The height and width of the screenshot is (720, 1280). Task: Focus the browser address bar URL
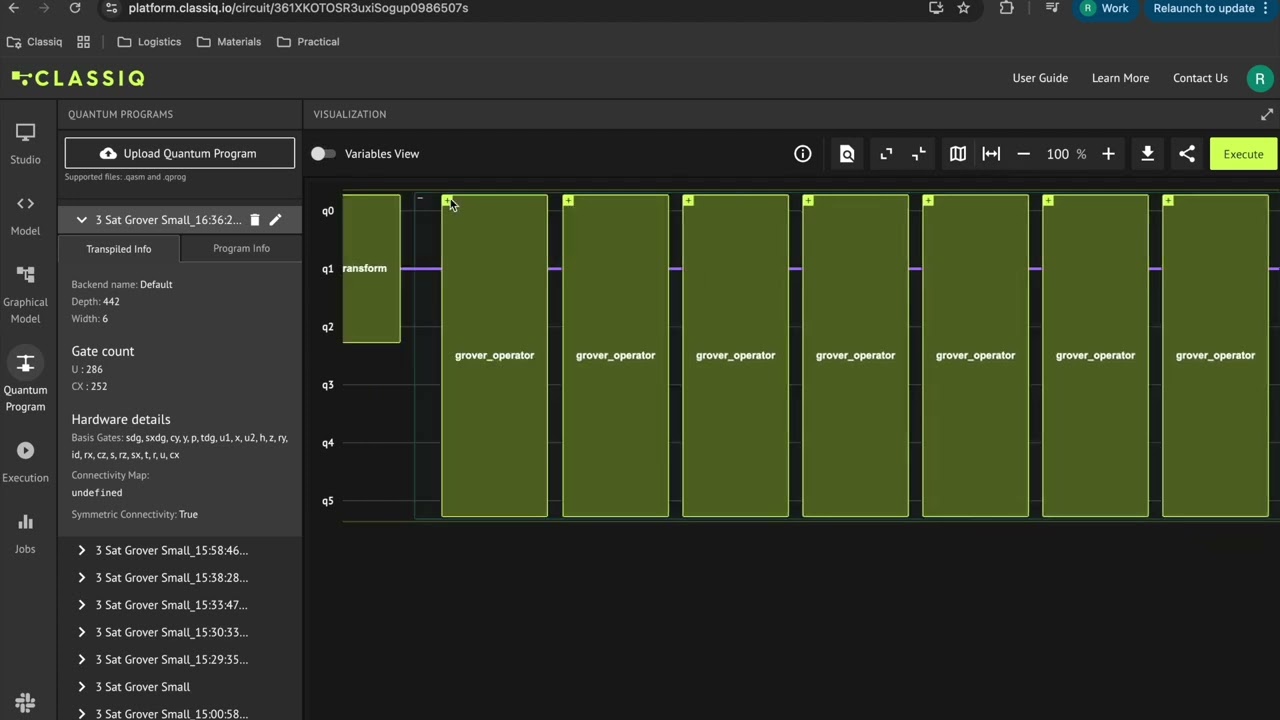(298, 8)
